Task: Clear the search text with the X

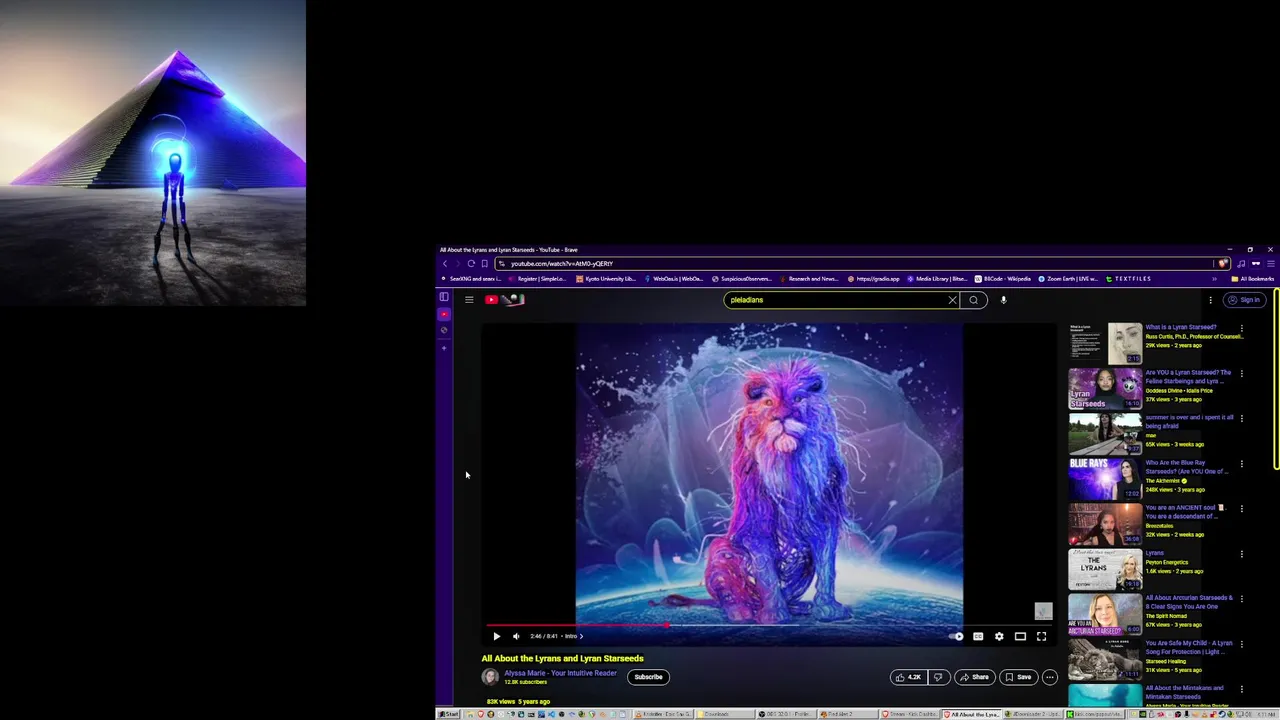Action: [x=952, y=300]
